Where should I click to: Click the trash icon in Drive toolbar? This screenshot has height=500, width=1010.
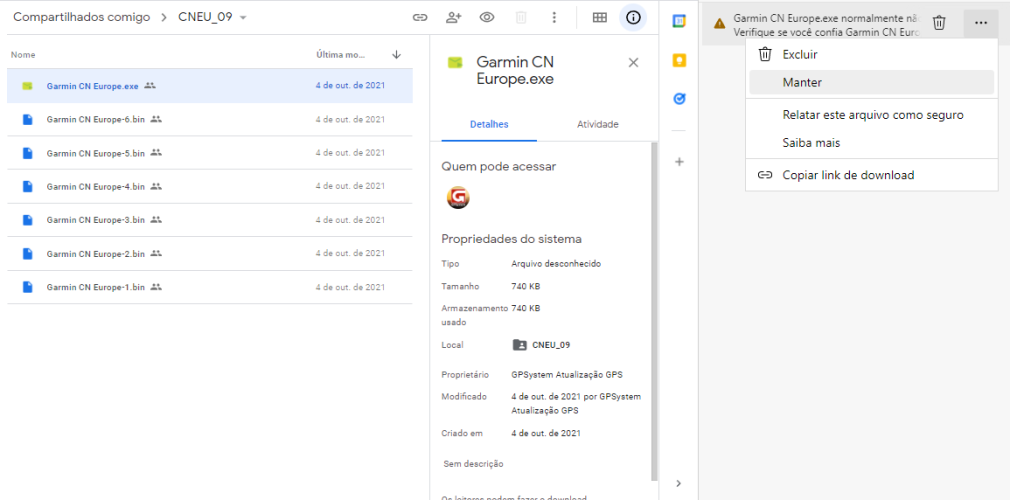520,18
